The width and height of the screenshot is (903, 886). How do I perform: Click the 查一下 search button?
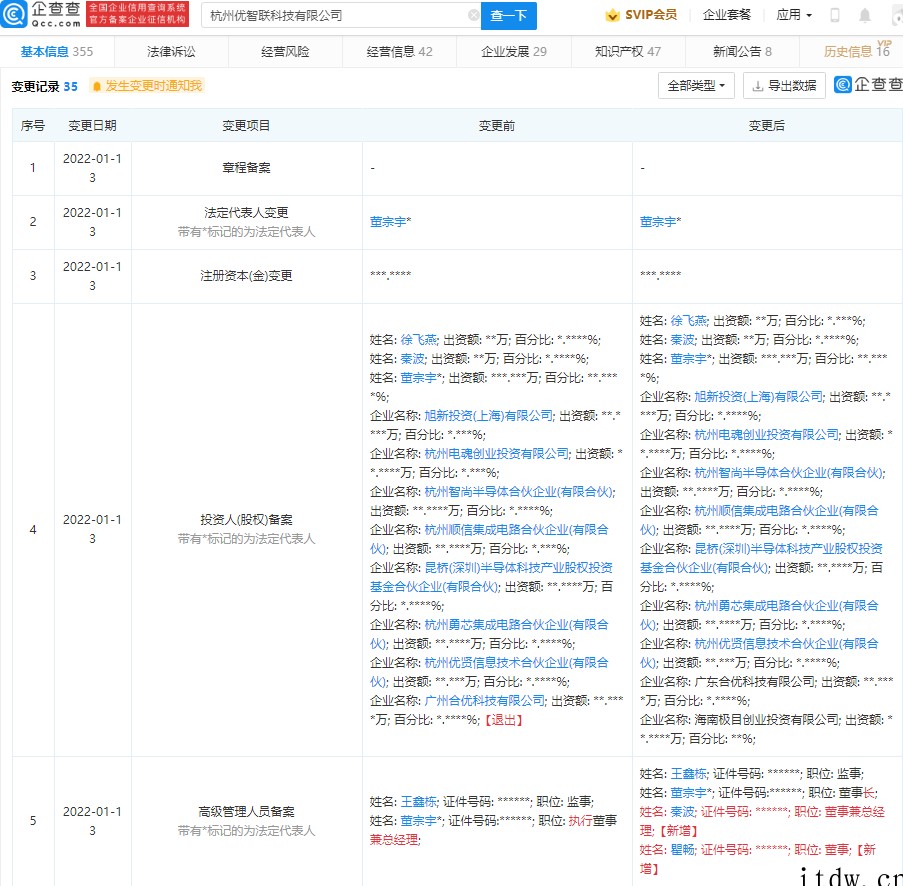coord(509,16)
